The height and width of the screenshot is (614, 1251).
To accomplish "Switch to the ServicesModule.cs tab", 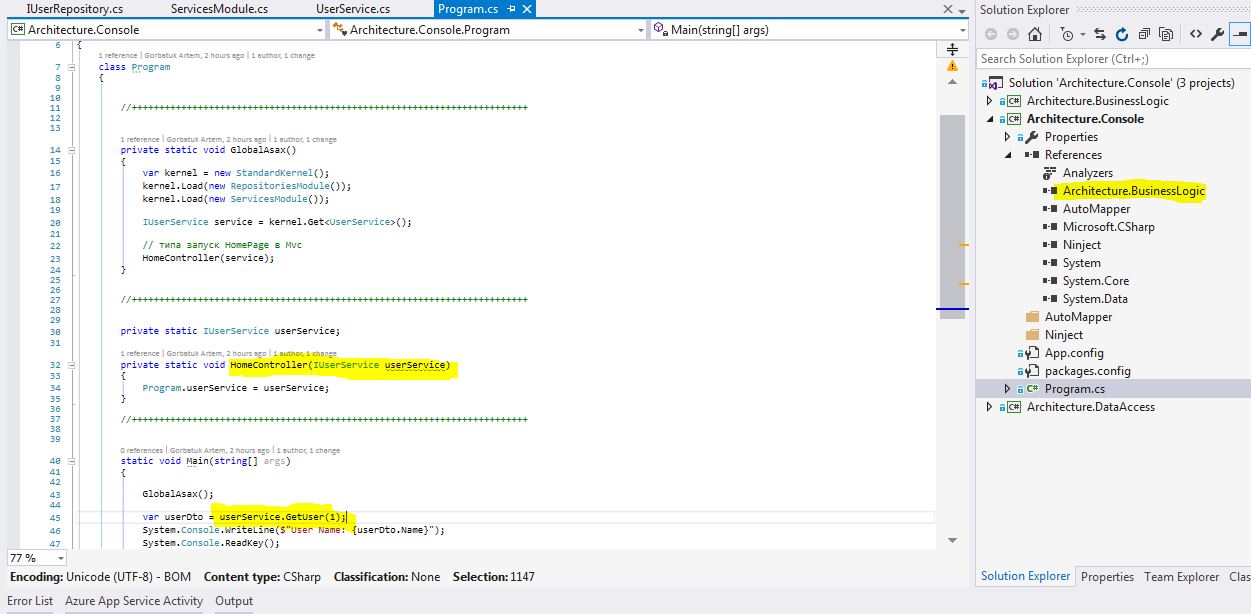I will (x=219, y=9).
